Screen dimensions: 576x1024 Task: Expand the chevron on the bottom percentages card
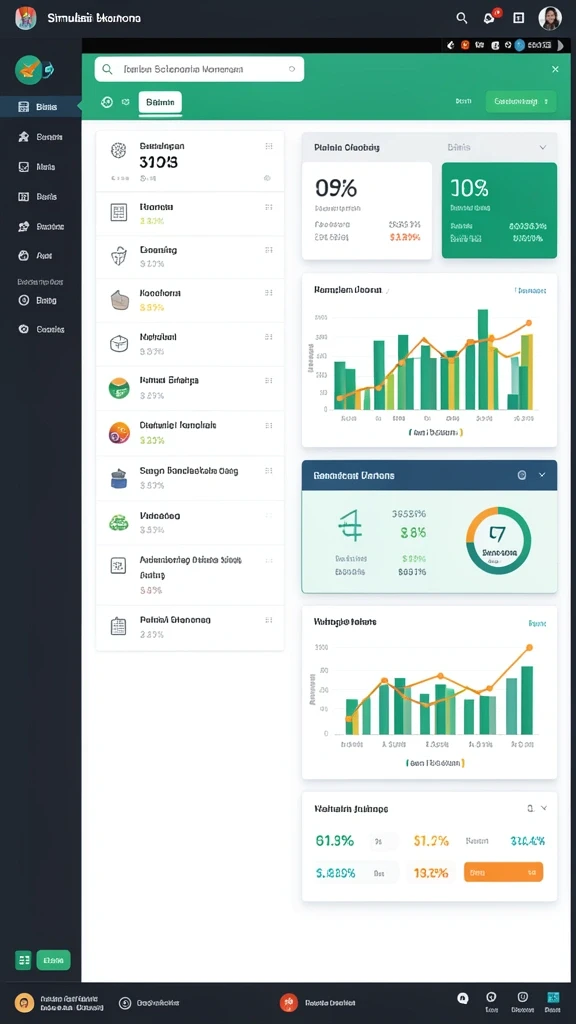click(x=544, y=808)
